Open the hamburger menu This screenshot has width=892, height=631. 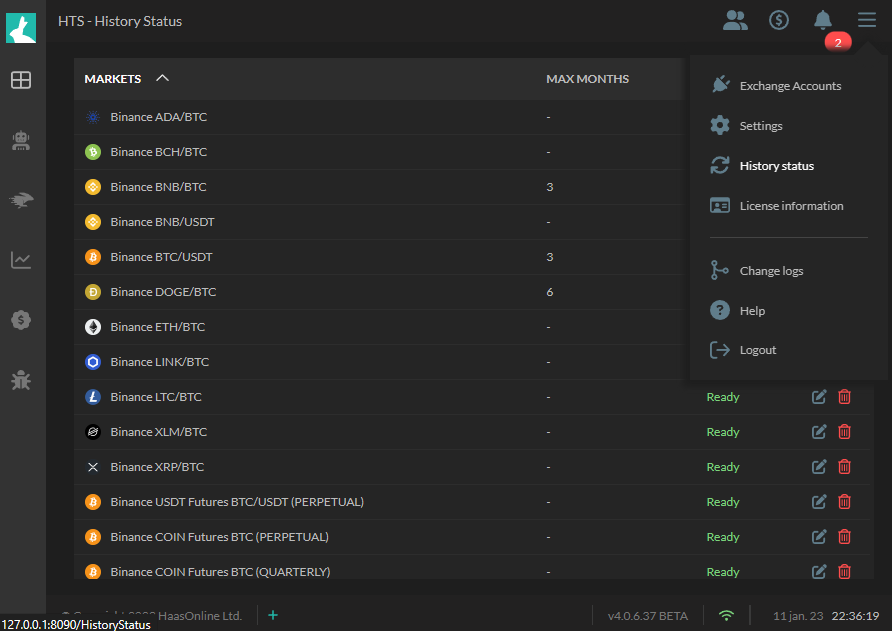pyautogui.click(x=866, y=19)
